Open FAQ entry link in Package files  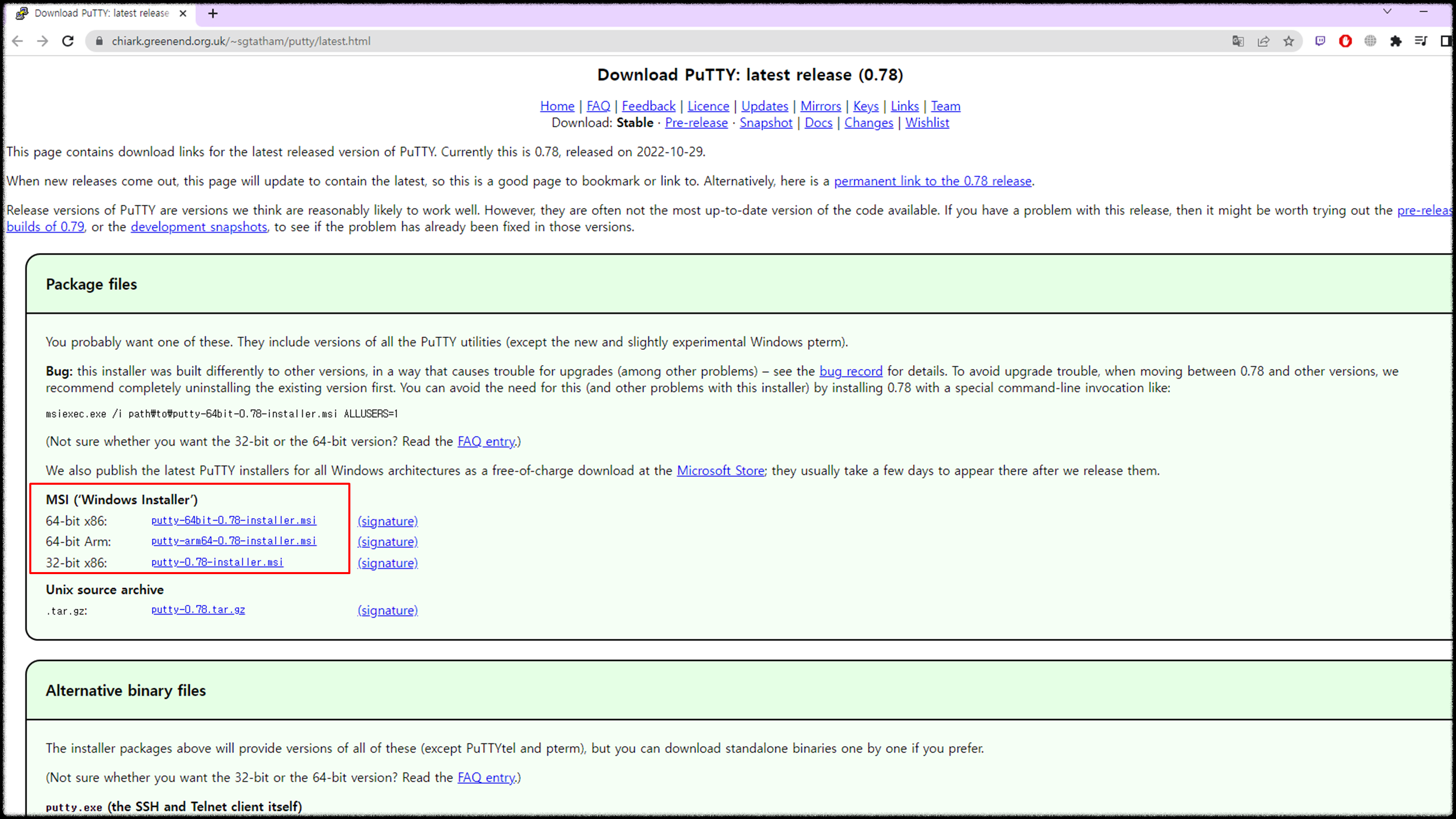pos(486,441)
